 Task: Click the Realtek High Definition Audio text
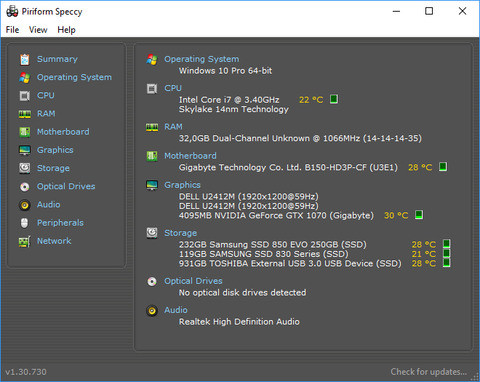[x=239, y=322]
